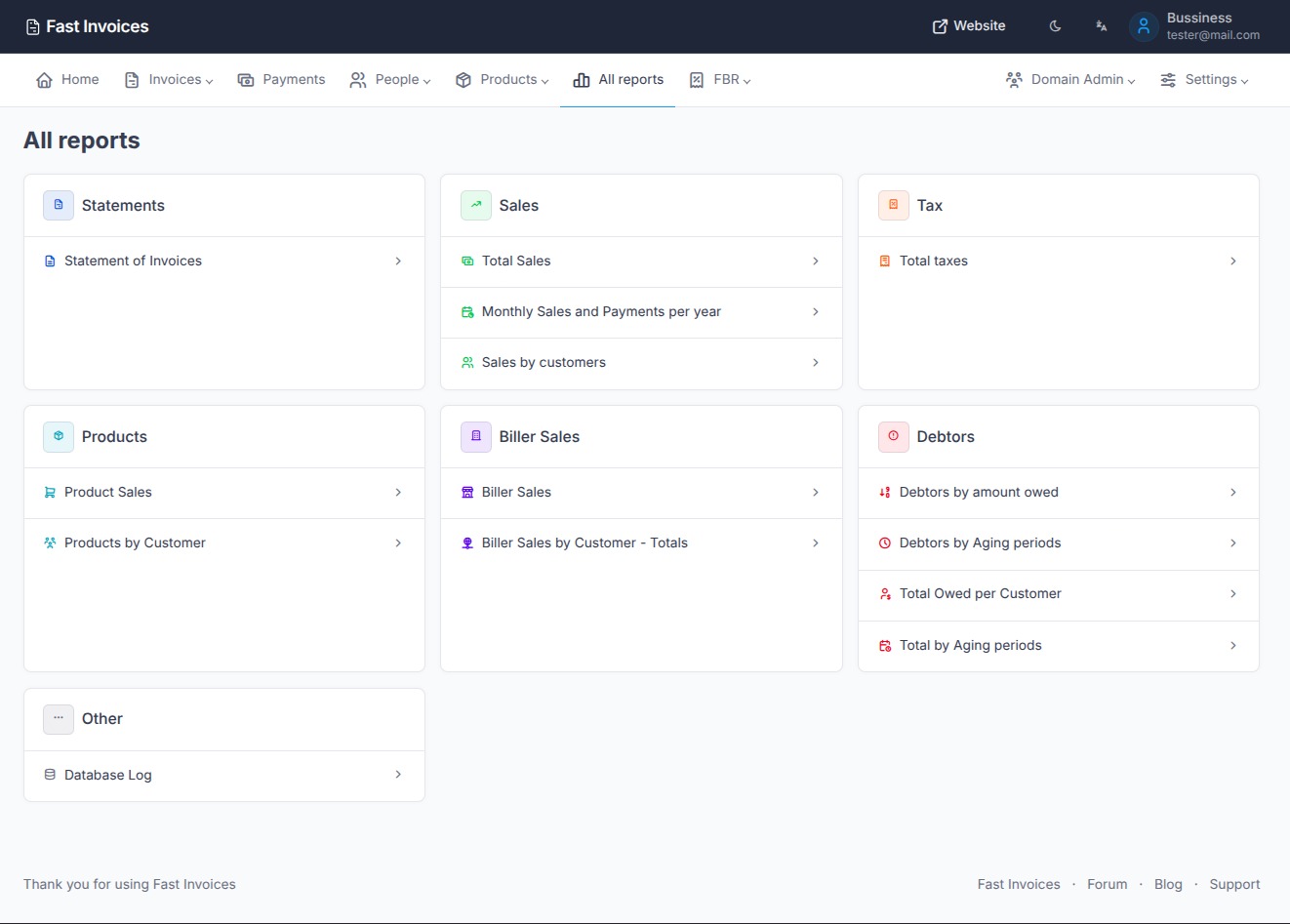Click the chevron on Sales by customers row
The image size is (1290, 924).
coord(816,363)
